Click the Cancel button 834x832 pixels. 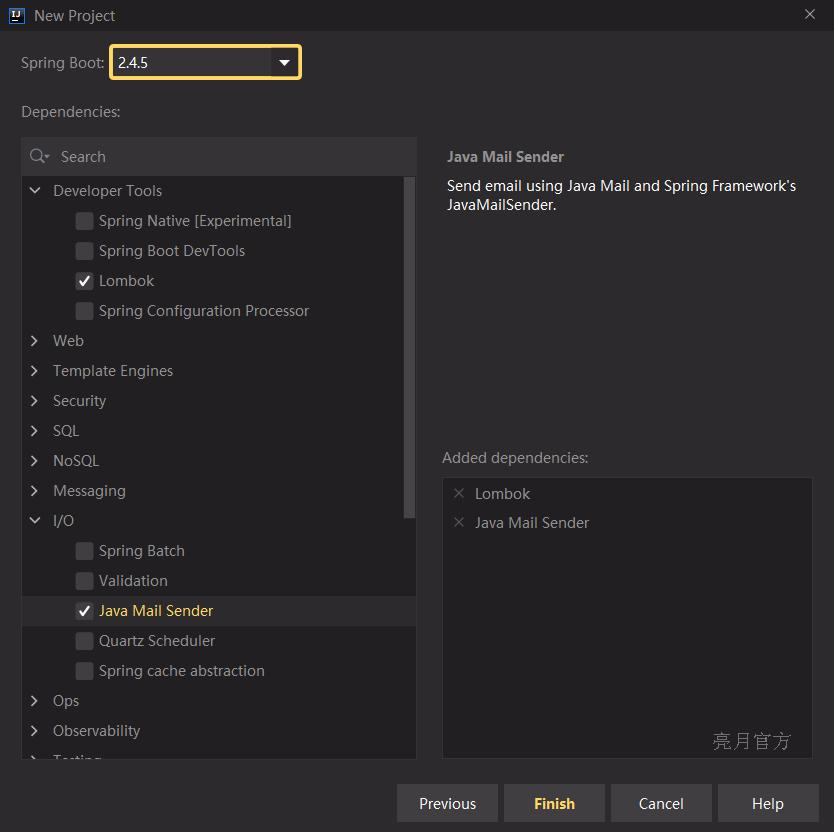point(661,803)
